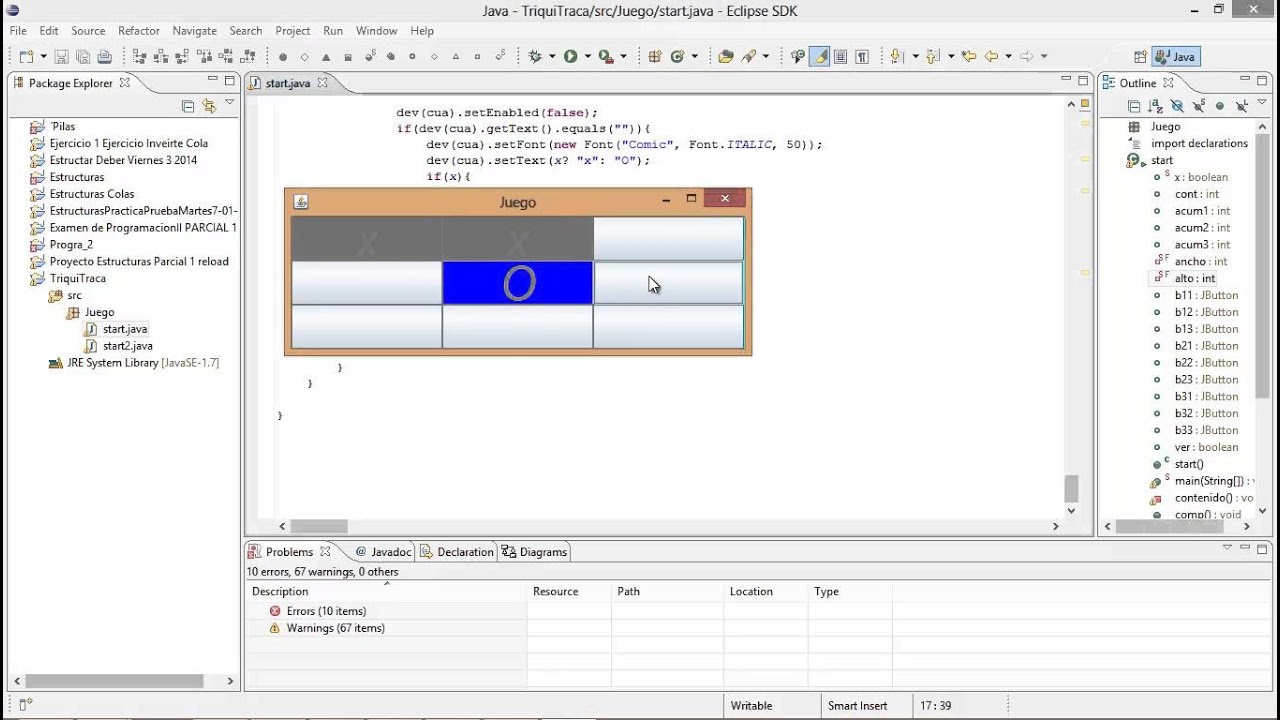The width and height of the screenshot is (1280, 720).
Task: Click the New Java Class icon
Action: point(677,57)
